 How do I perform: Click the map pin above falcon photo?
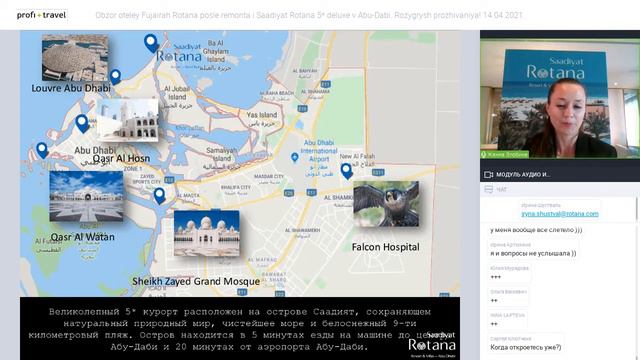tap(347, 171)
